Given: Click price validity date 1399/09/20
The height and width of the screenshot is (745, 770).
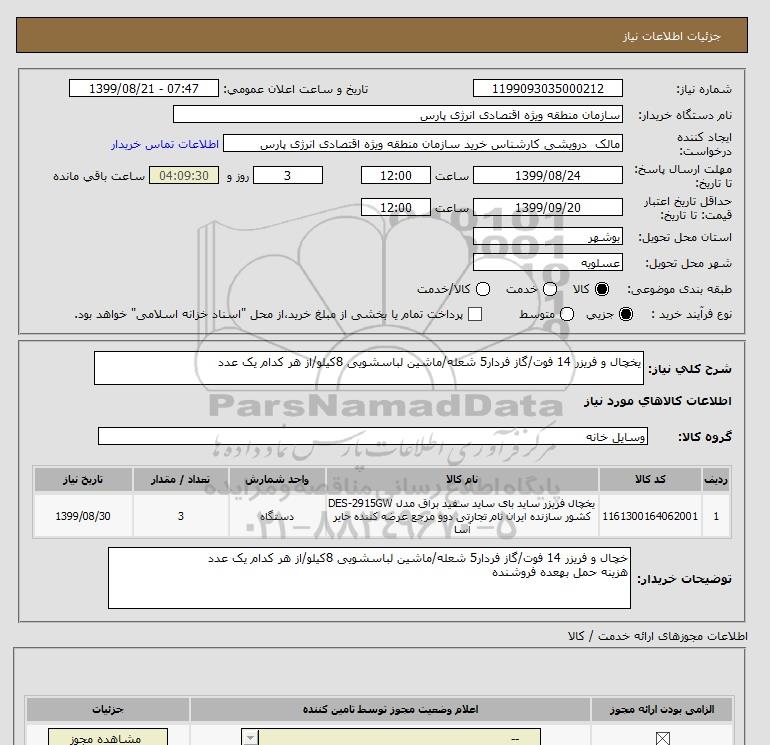Looking at the screenshot, I should tap(548, 207).
